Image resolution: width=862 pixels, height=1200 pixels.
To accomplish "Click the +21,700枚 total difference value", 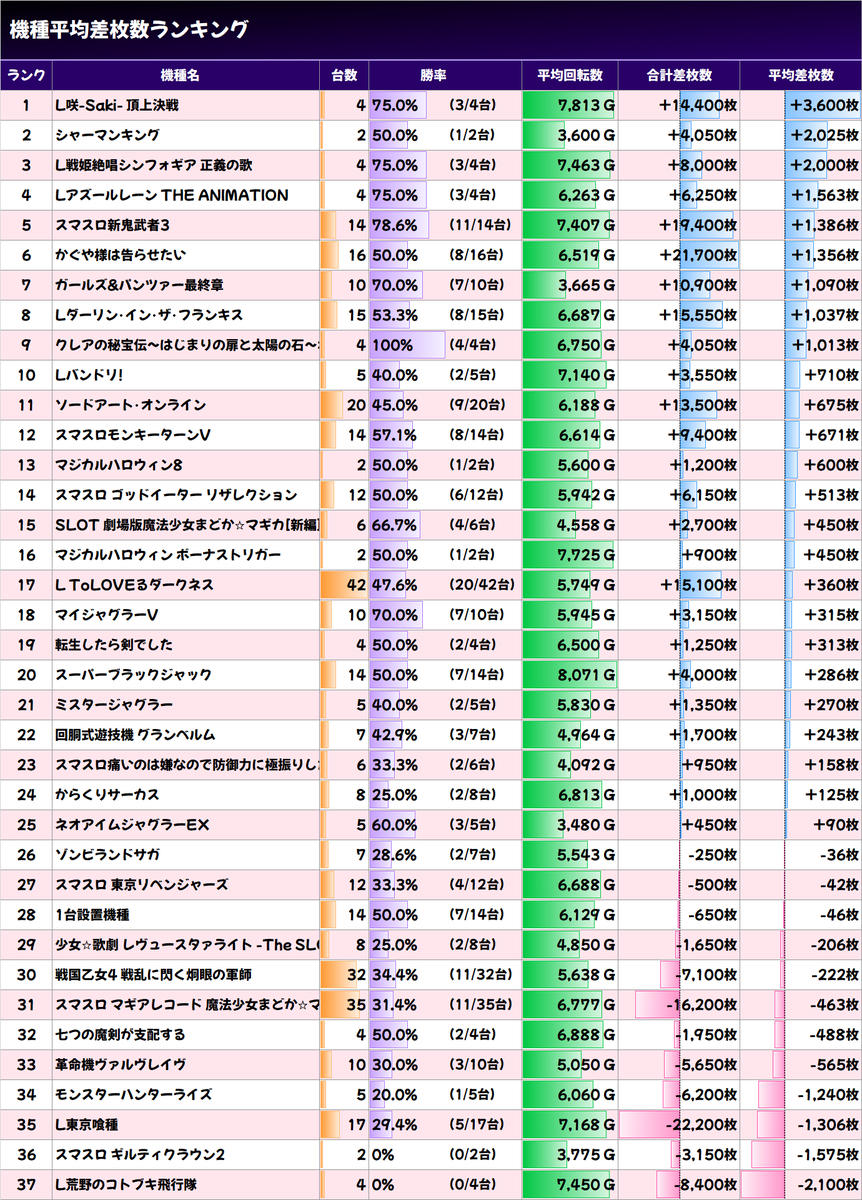I will tap(698, 255).
